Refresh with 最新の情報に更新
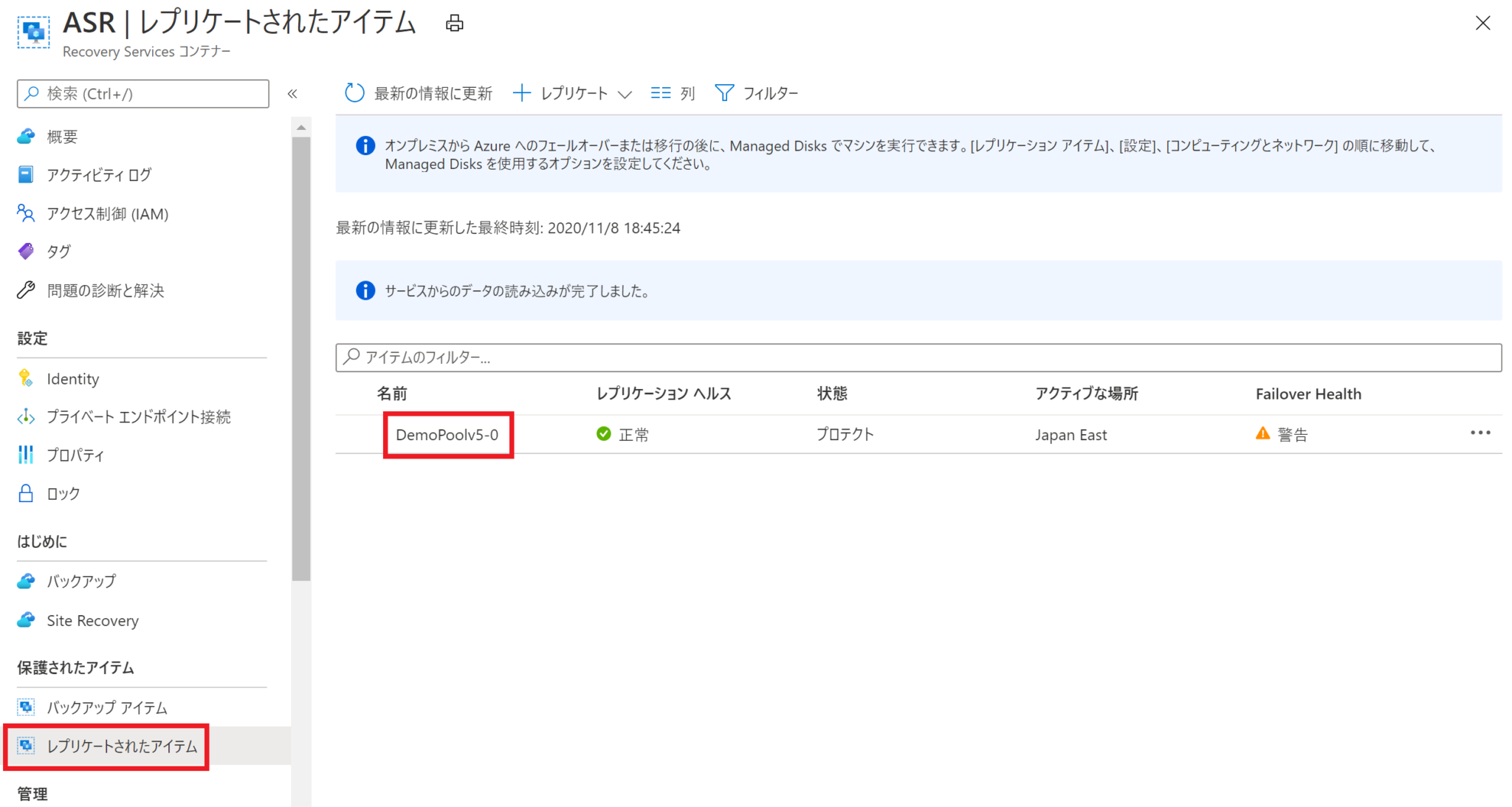Viewport: 1512px width, 807px height. coord(419,93)
